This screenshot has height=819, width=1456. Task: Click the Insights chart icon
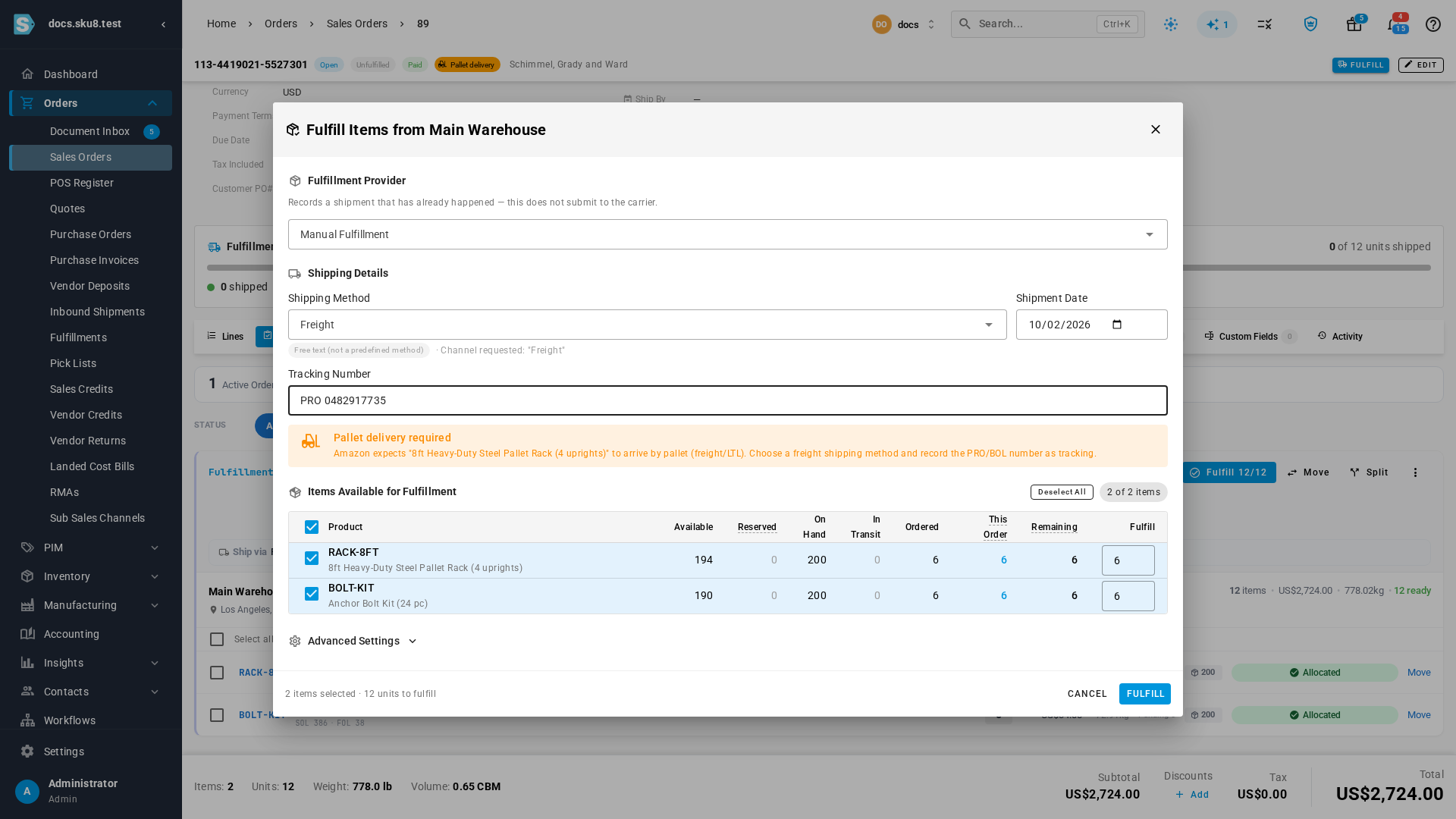(x=27, y=663)
